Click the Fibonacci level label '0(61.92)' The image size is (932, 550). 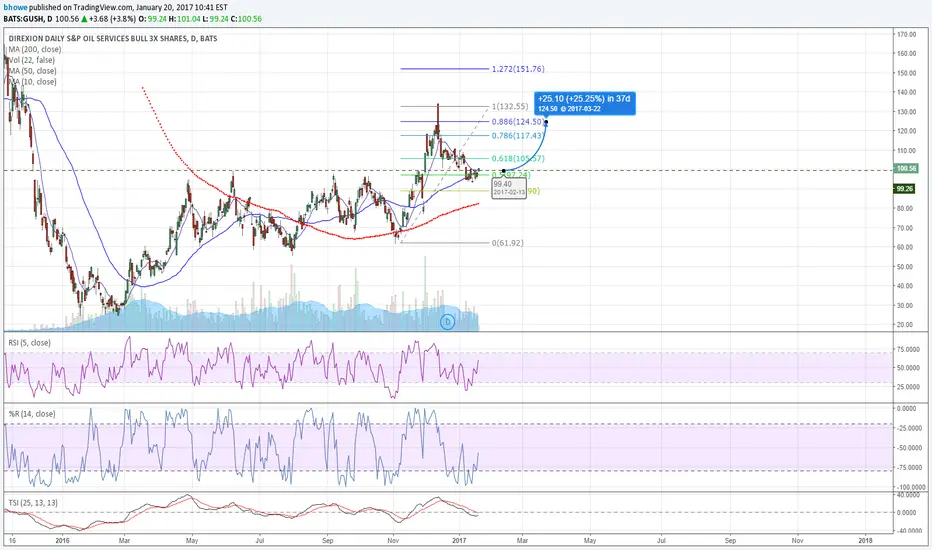(x=508, y=243)
